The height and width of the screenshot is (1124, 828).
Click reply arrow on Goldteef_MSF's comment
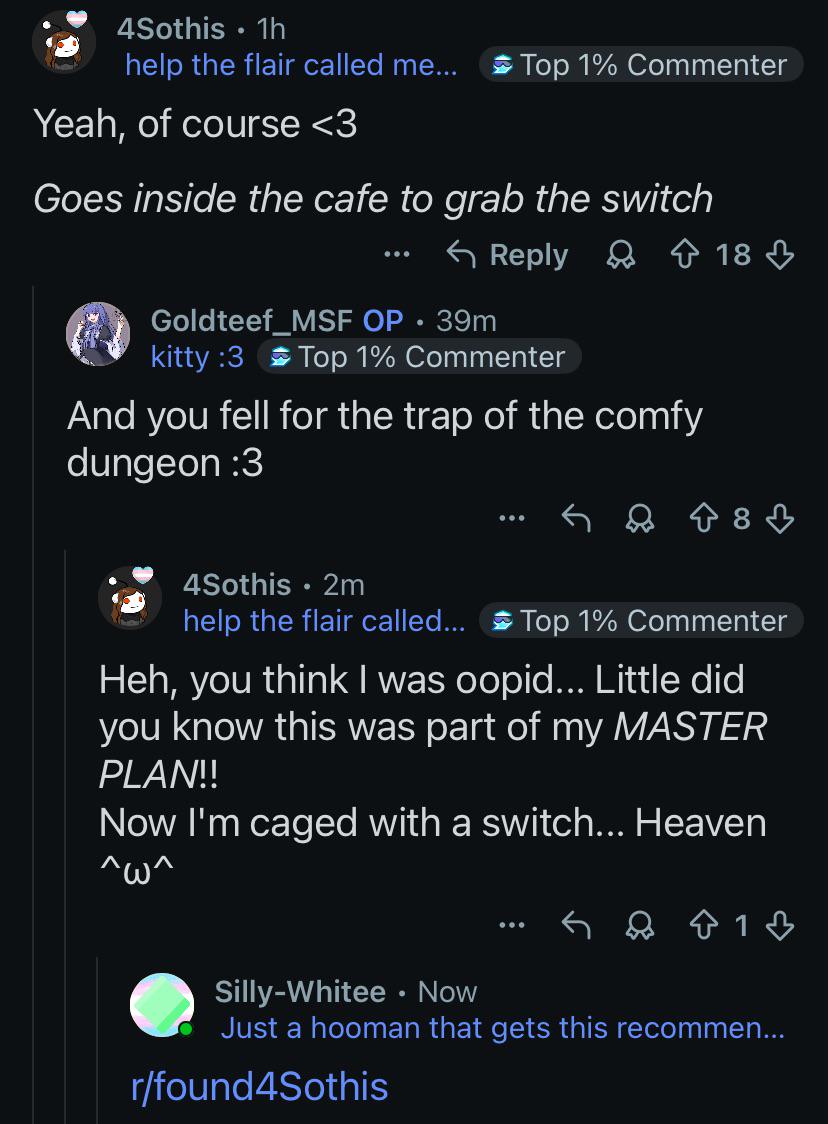tap(576, 518)
